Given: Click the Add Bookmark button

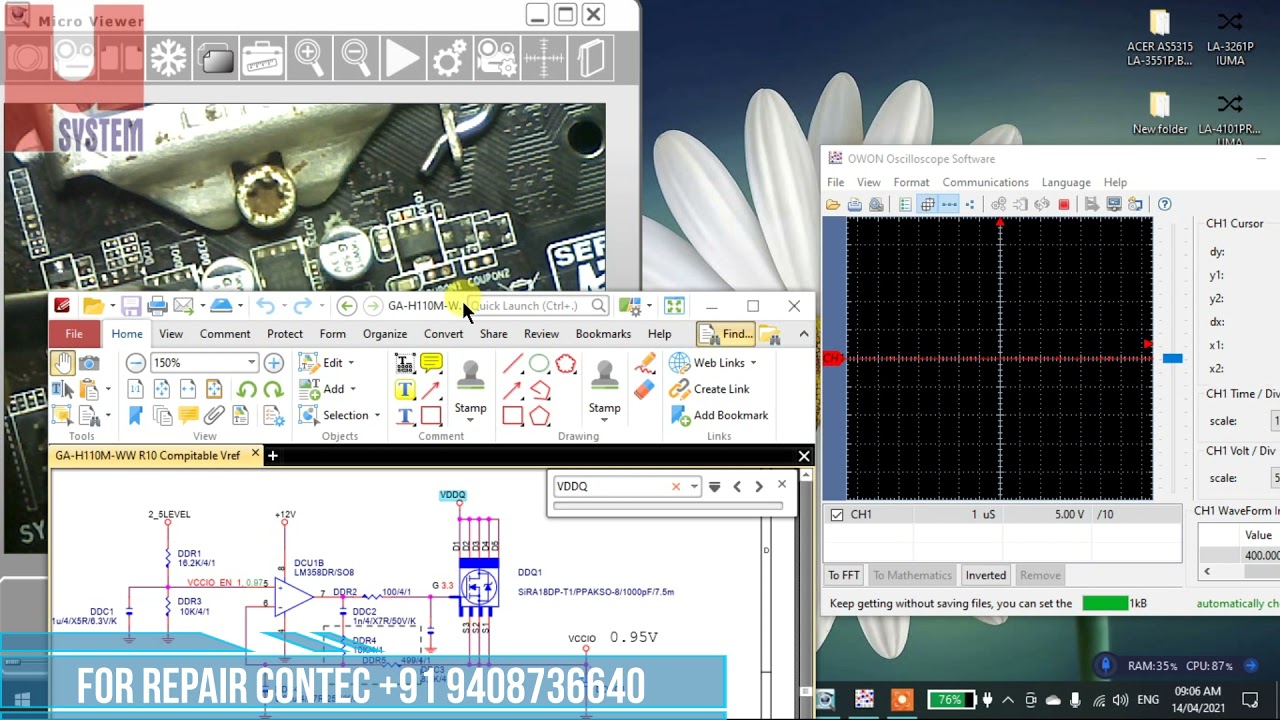Looking at the screenshot, I should click(x=719, y=415).
